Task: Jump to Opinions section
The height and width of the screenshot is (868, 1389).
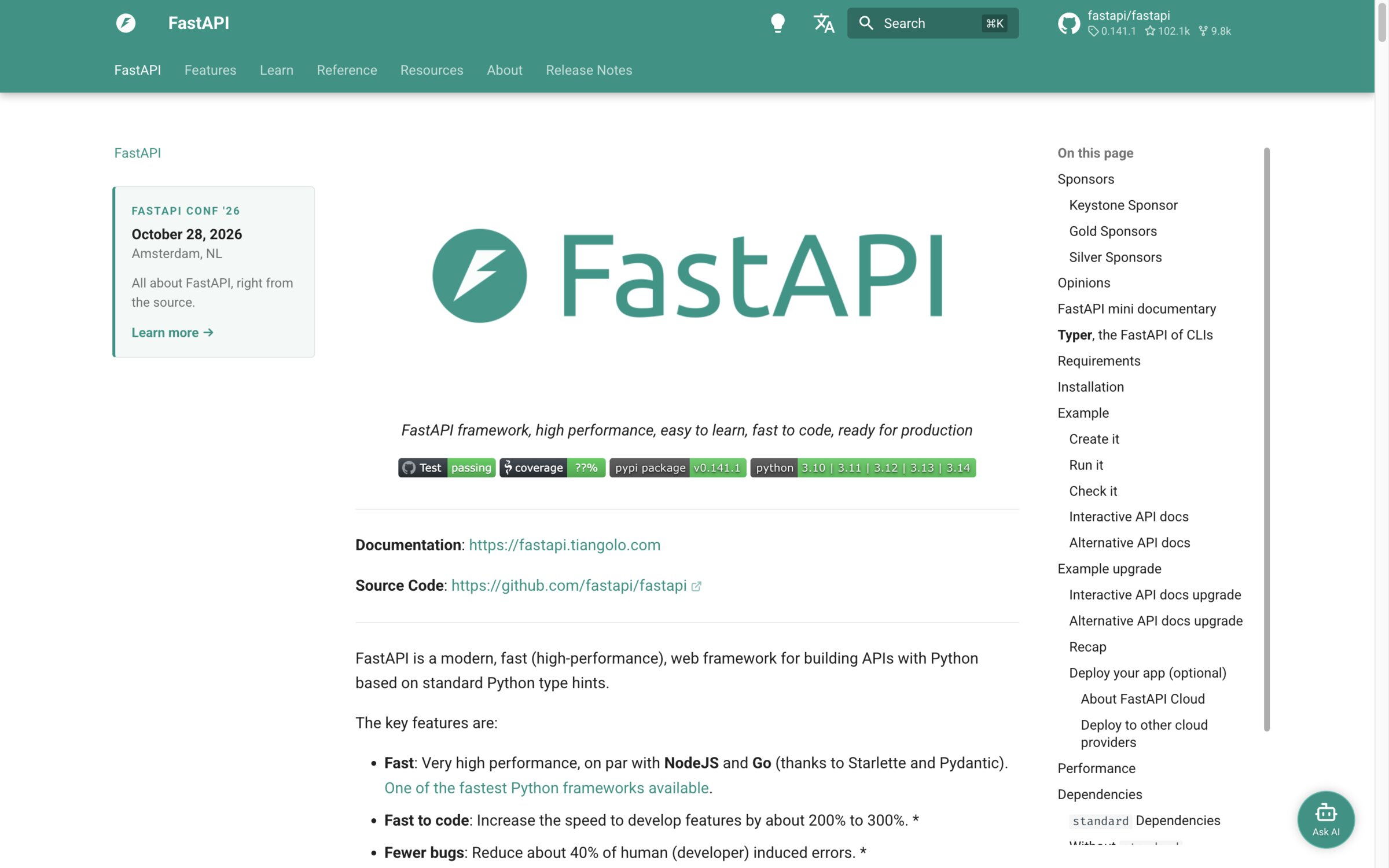Action: 1083,283
